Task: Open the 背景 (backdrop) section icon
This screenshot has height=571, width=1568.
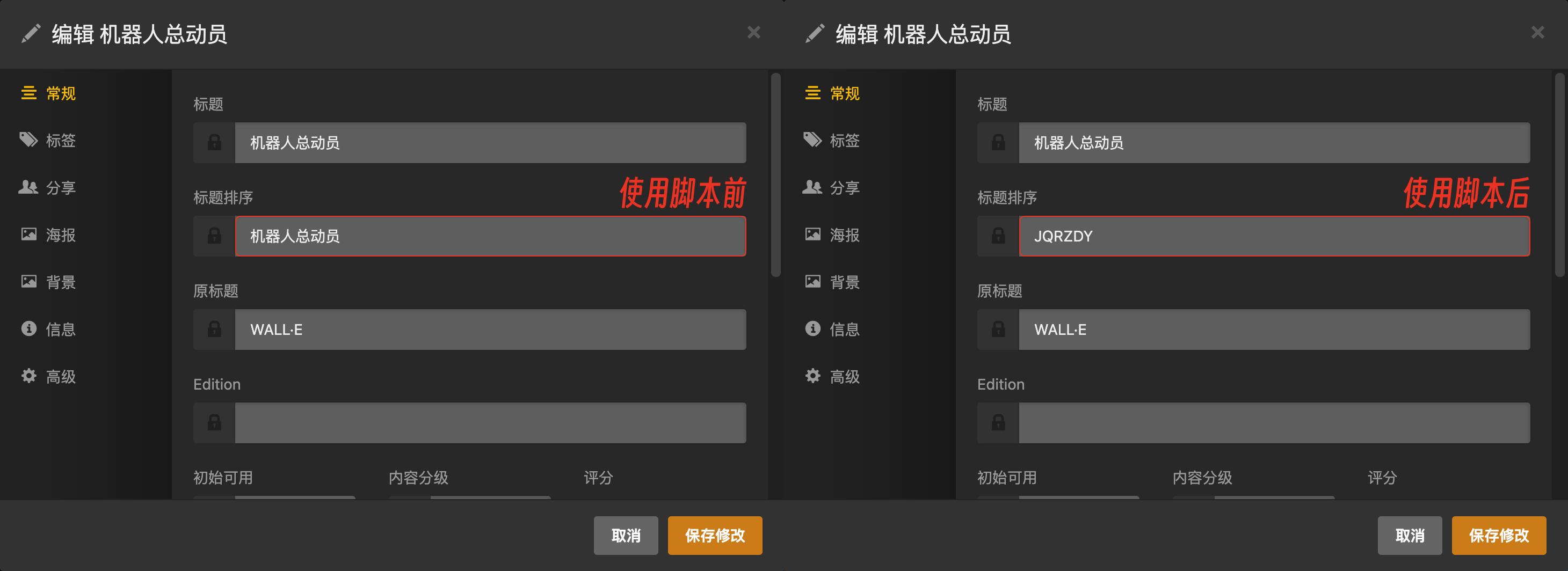Action: point(28,281)
